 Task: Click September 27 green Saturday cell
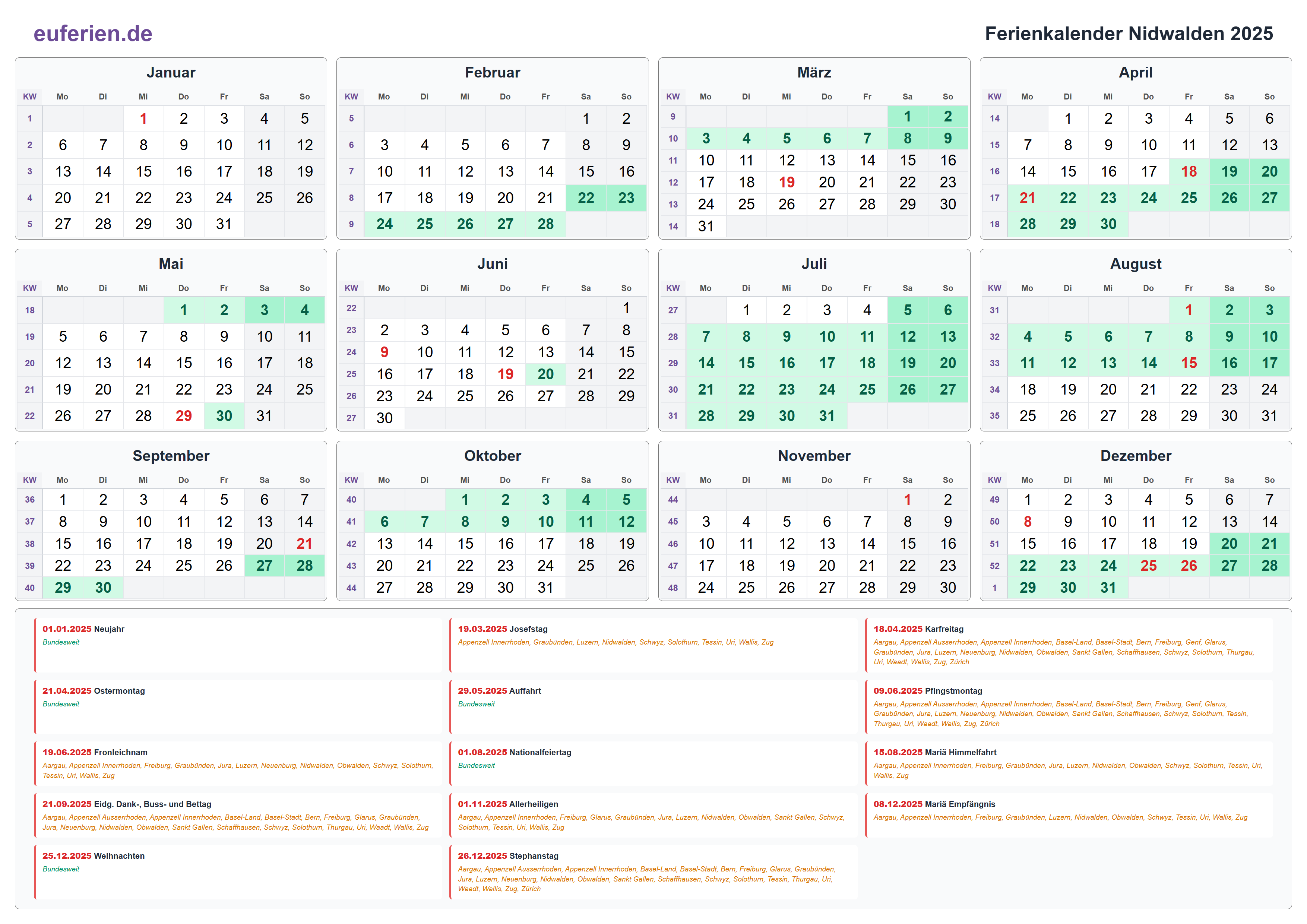pos(264,565)
